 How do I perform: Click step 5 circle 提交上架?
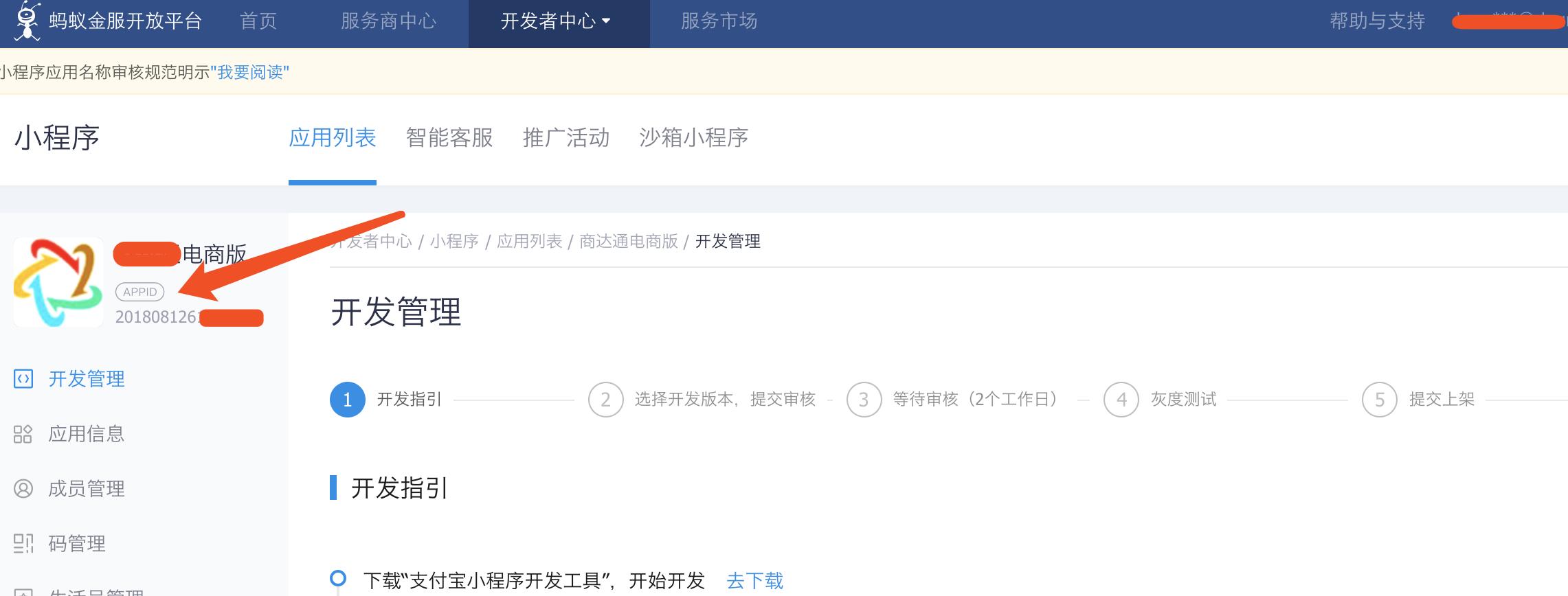tap(1380, 400)
